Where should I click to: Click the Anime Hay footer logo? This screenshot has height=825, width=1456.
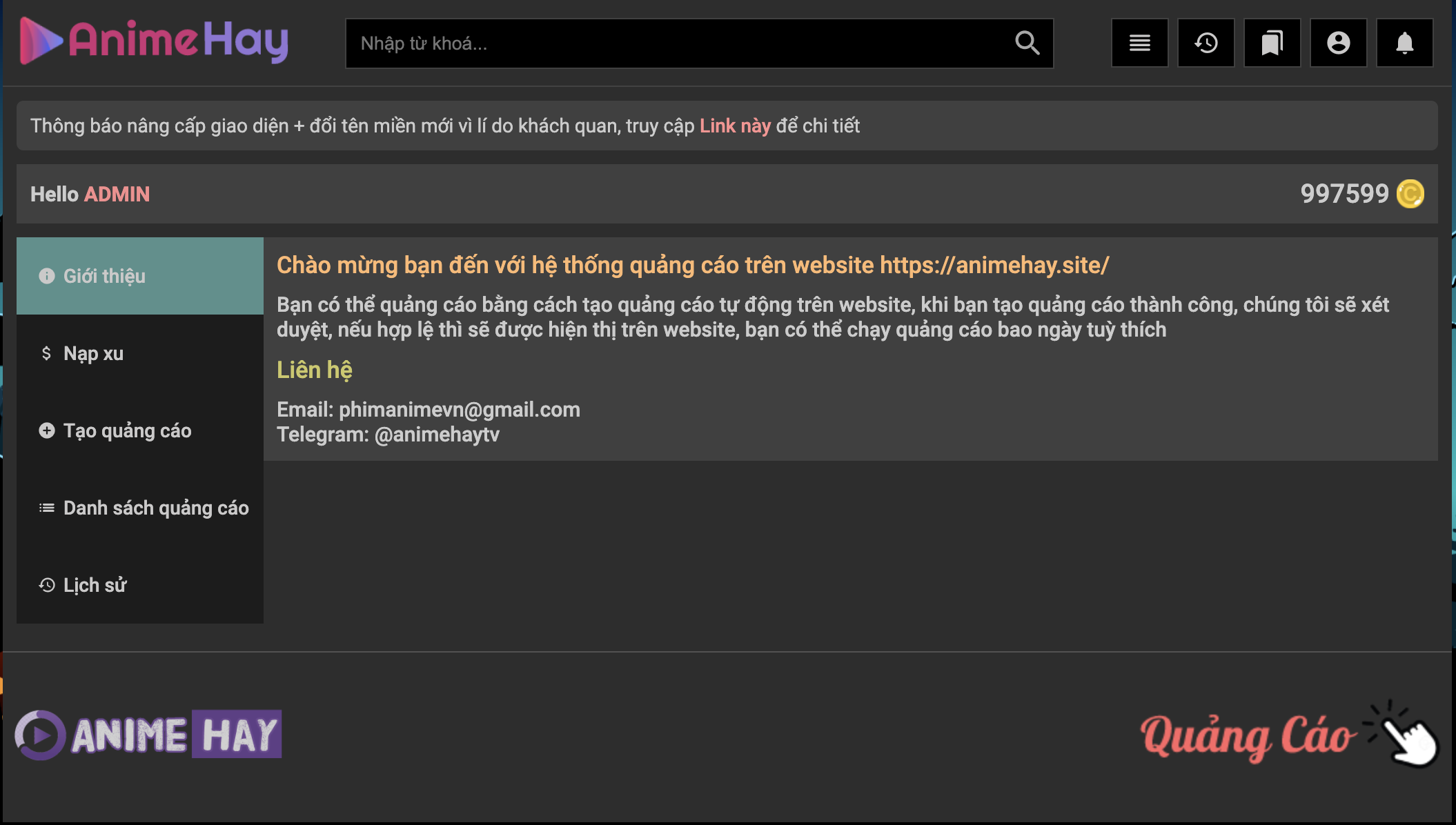click(148, 735)
